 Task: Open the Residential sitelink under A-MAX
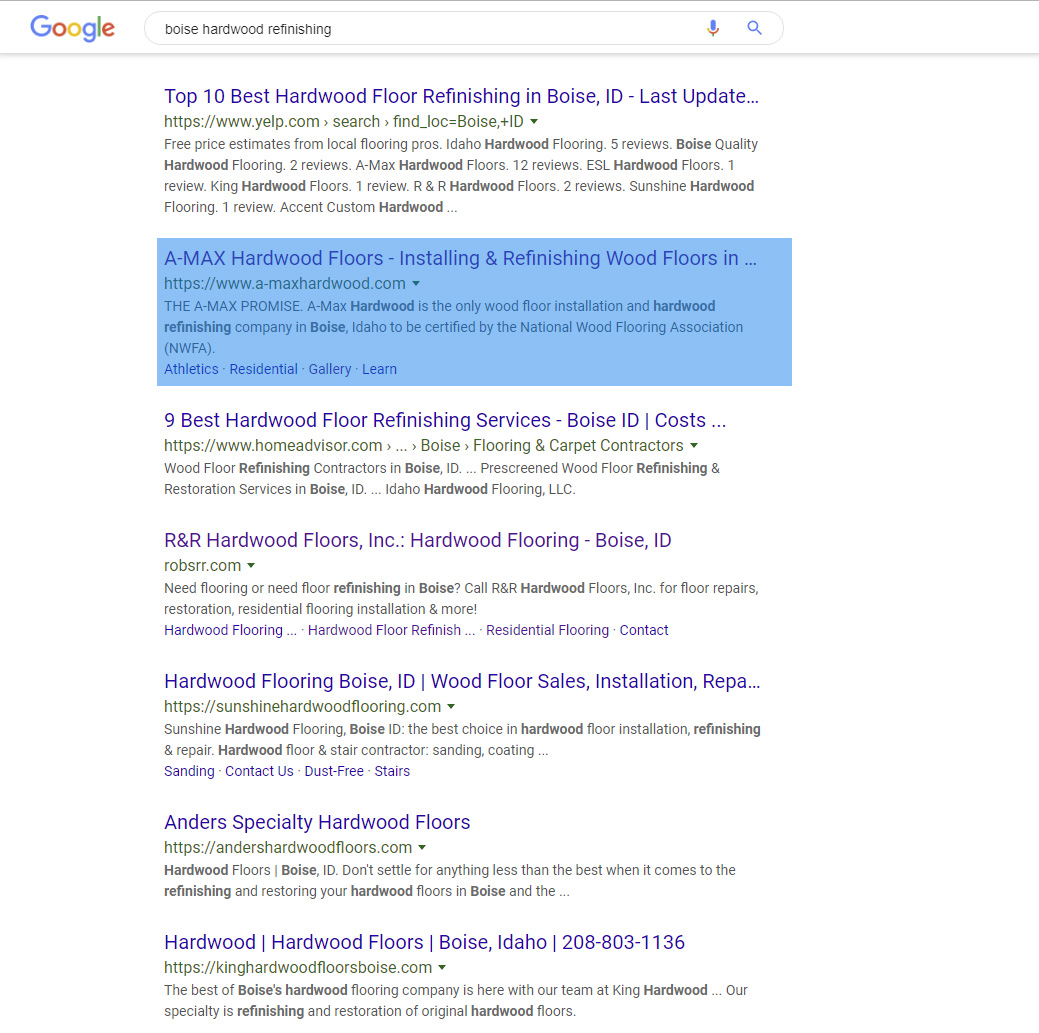coord(263,369)
